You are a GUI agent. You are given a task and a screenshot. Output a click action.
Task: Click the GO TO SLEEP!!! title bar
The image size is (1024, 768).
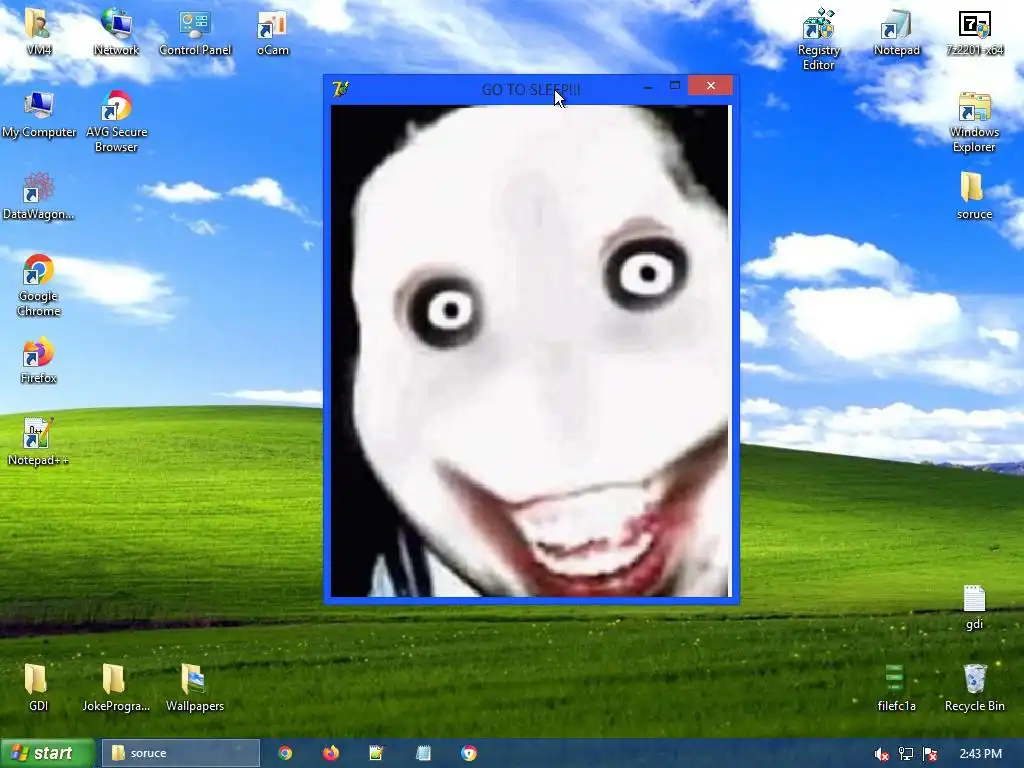[x=530, y=89]
